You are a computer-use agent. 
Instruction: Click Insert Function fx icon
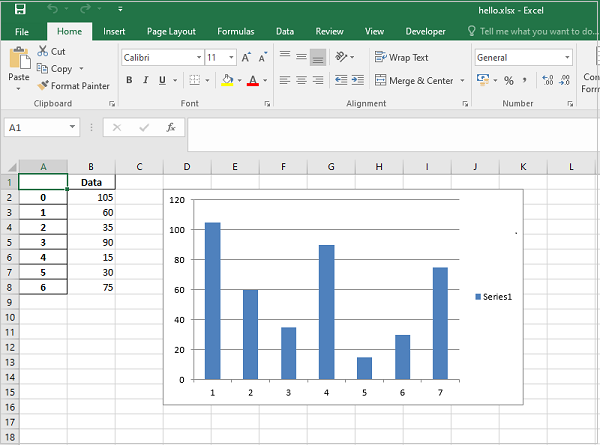tap(171, 128)
